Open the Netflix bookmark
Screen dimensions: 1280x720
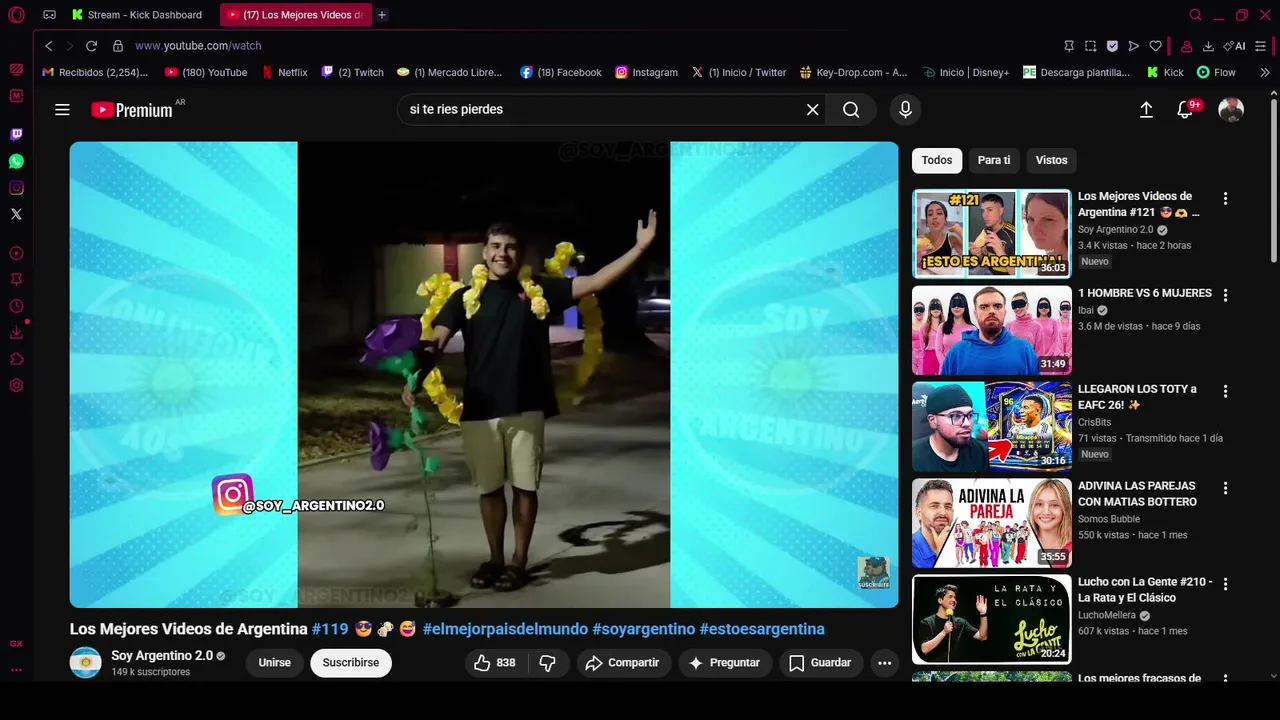285,73
